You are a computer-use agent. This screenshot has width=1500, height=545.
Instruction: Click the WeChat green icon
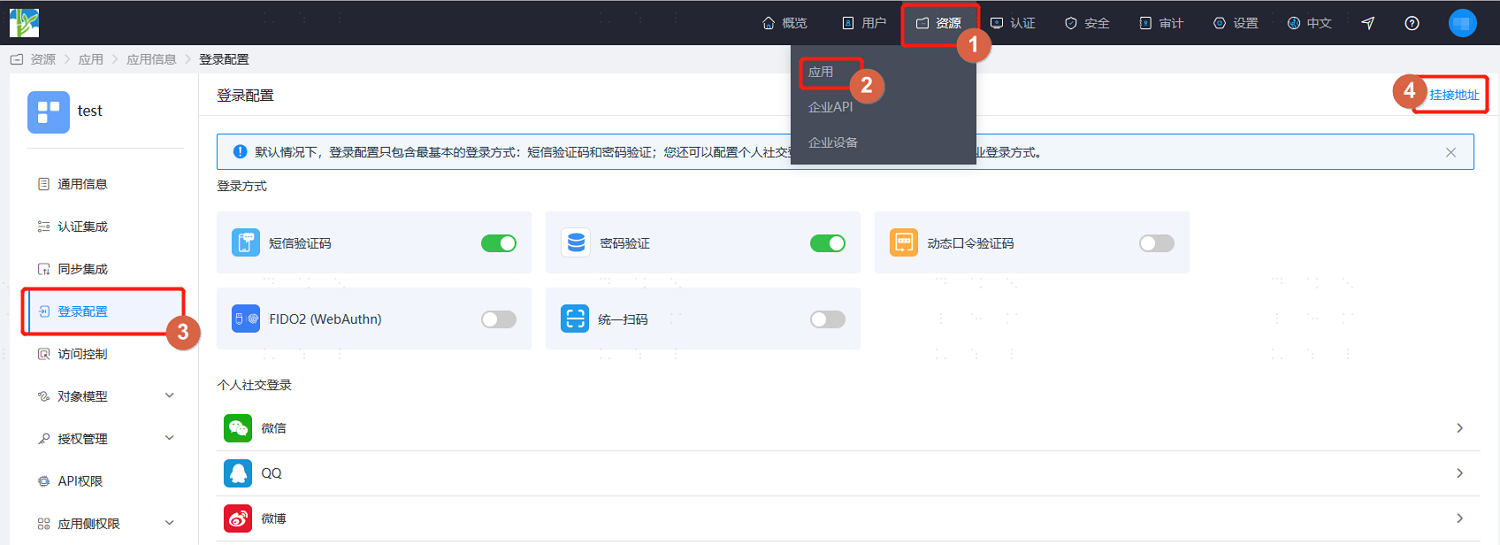(x=238, y=428)
